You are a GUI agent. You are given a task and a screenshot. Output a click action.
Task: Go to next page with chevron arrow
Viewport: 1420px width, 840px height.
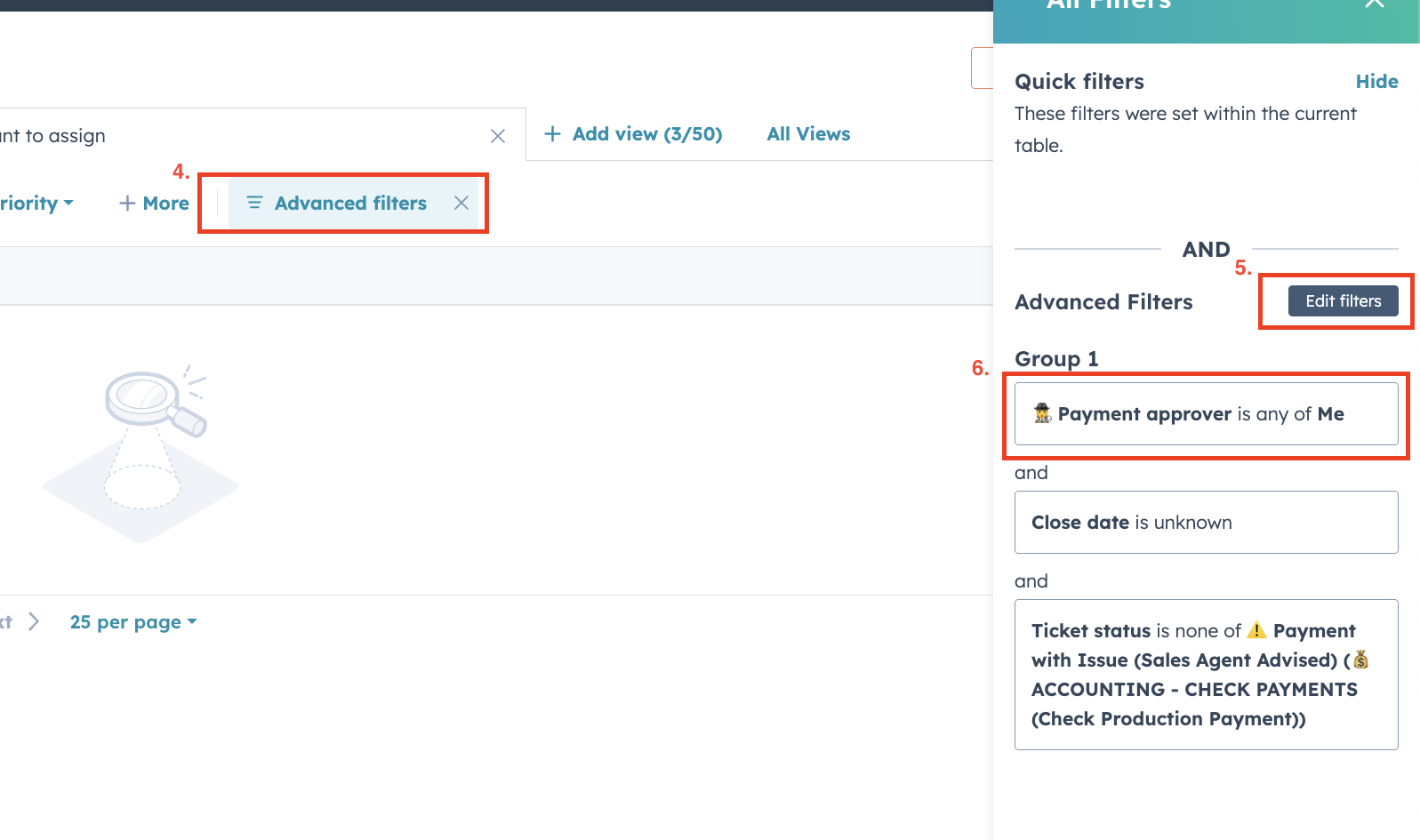click(34, 621)
